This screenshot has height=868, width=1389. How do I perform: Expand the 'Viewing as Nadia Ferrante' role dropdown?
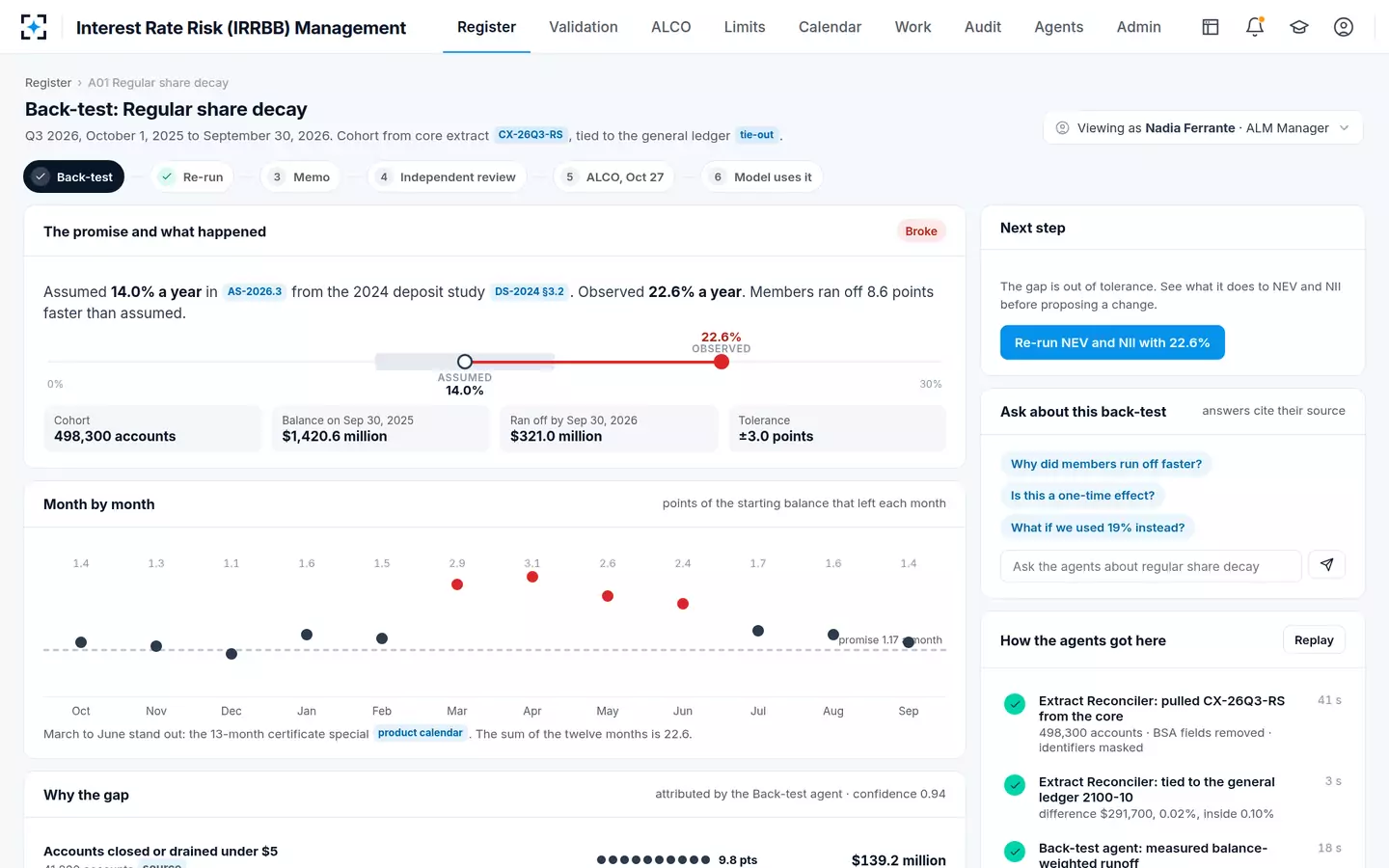tap(1203, 128)
